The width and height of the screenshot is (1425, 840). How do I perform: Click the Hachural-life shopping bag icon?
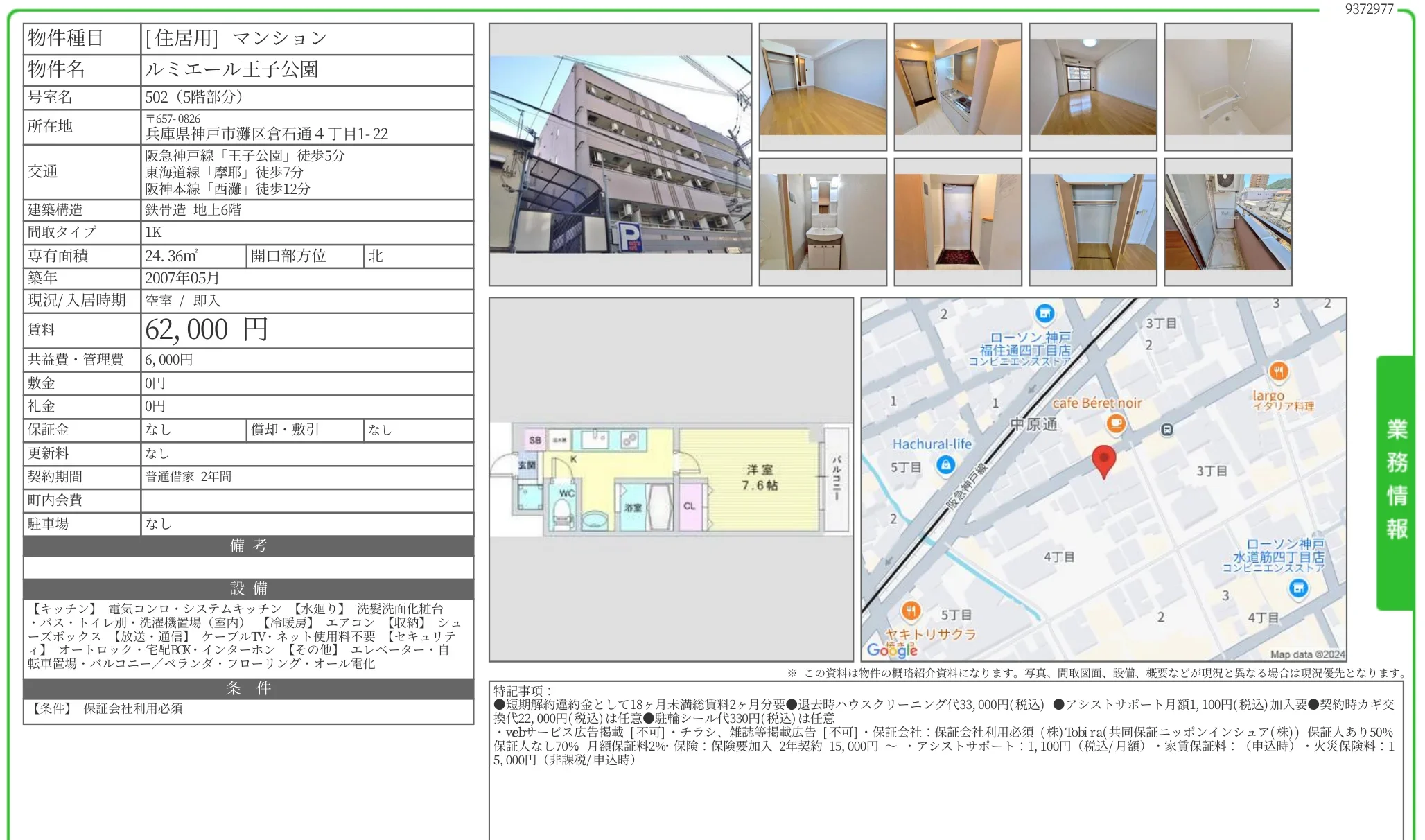point(946,465)
